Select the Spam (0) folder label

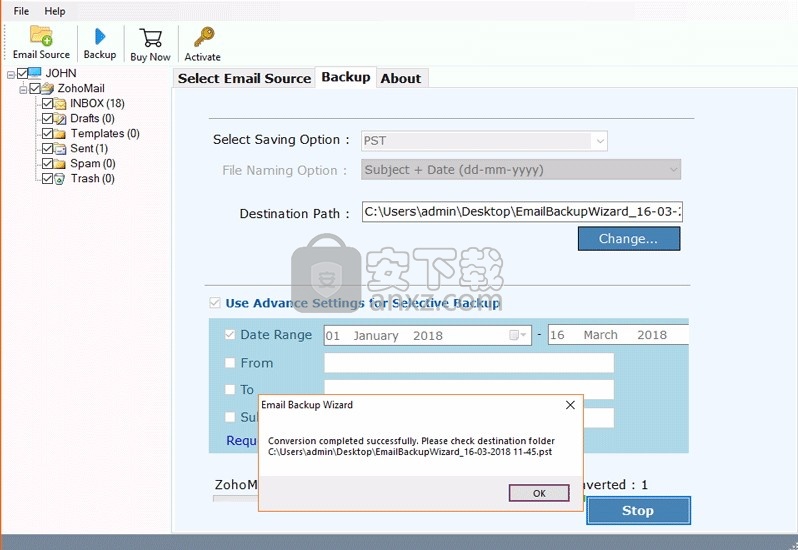pos(93,163)
